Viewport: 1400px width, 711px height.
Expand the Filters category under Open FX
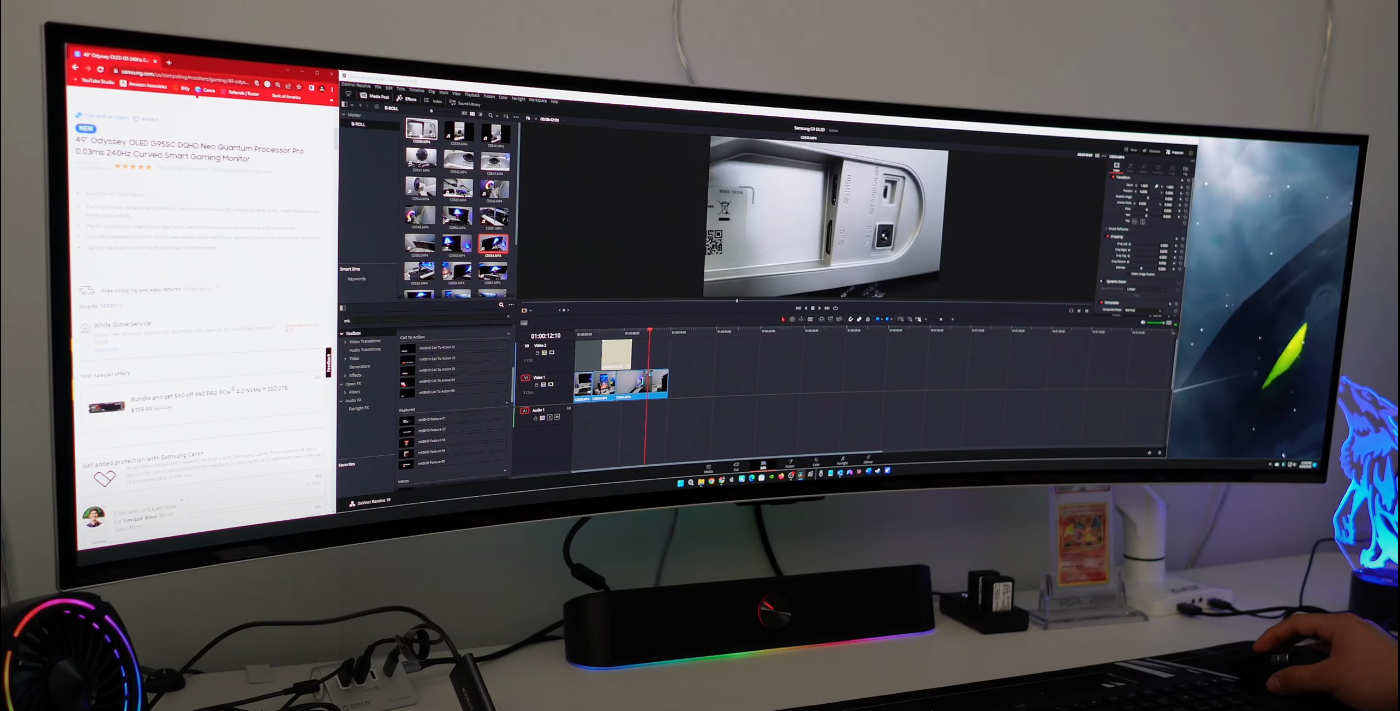point(346,392)
